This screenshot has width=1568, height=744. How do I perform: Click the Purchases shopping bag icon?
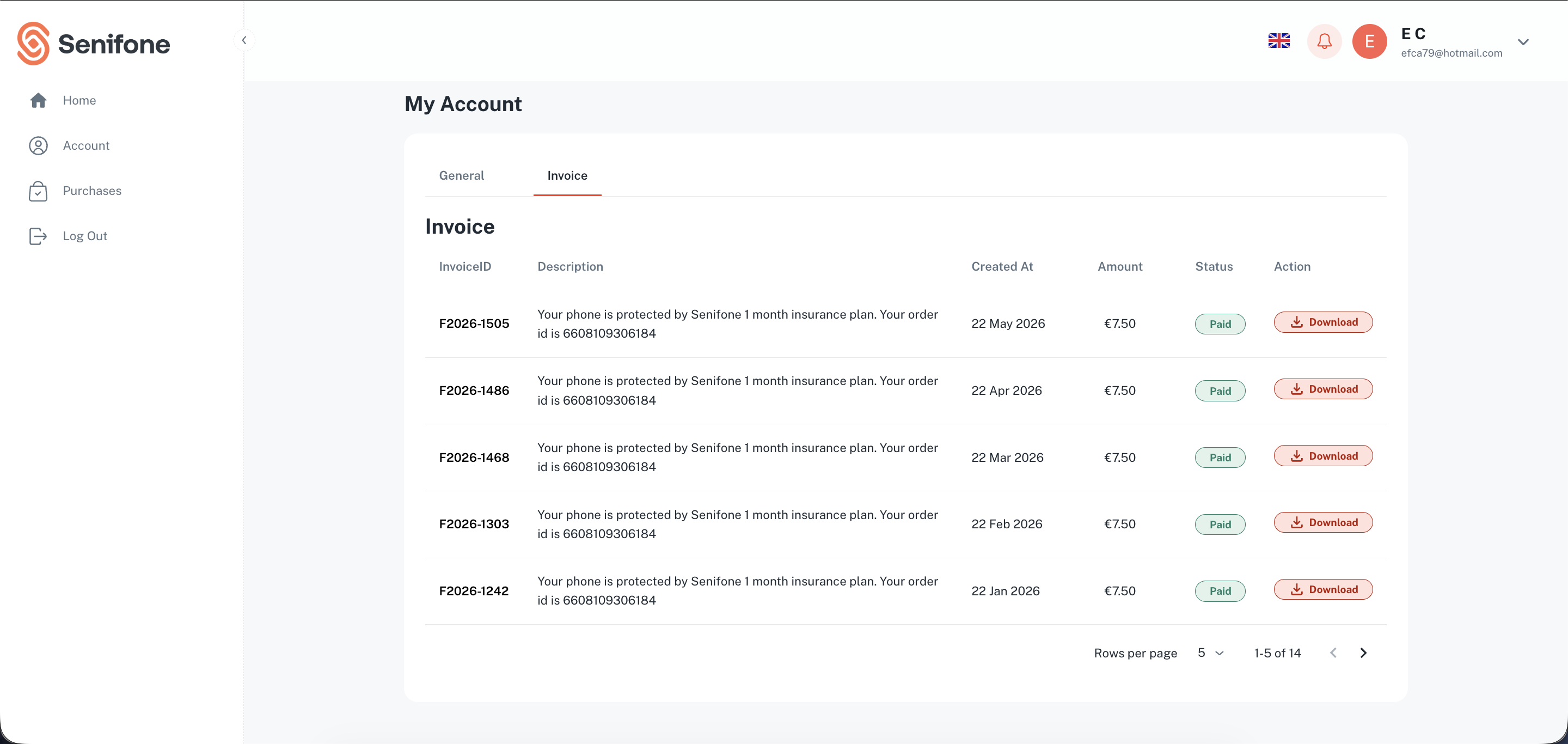[38, 191]
